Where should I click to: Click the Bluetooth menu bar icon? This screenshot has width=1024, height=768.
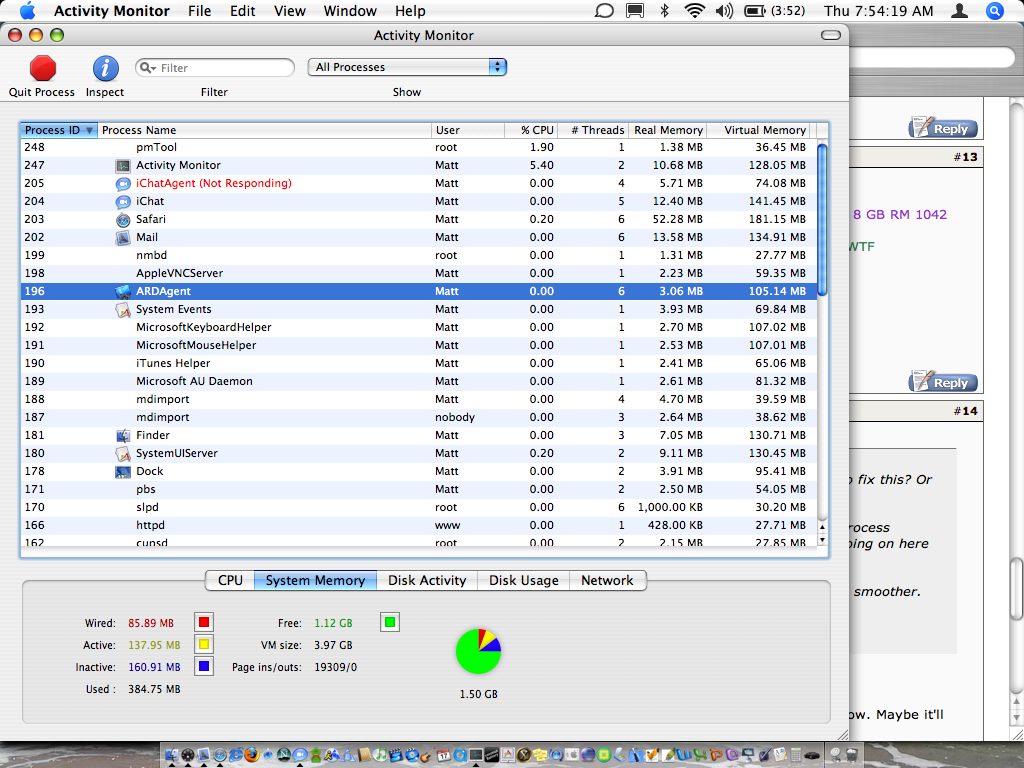[665, 10]
